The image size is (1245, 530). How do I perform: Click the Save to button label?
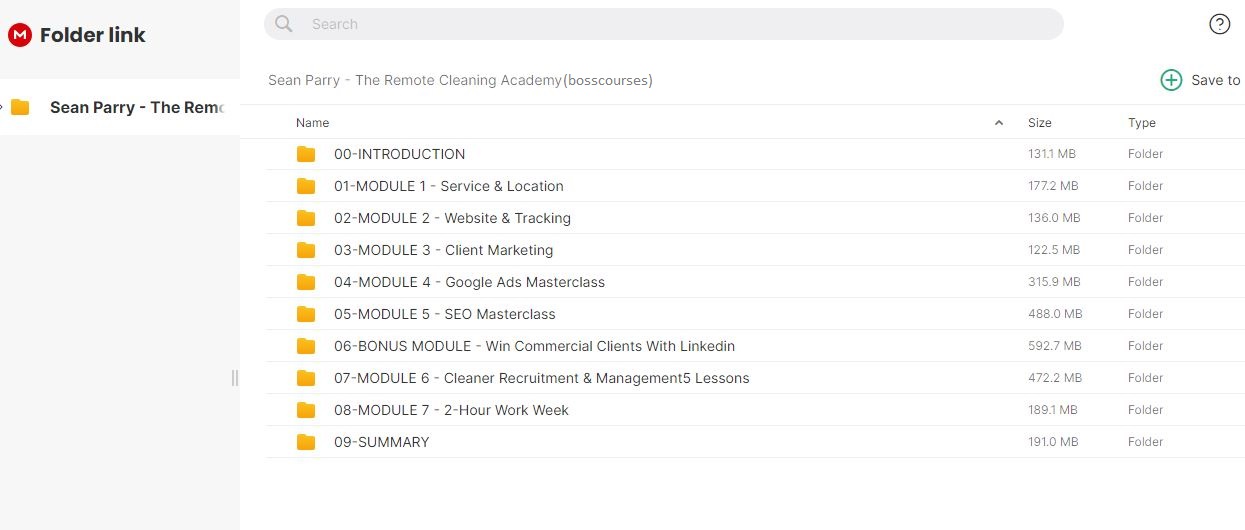[x=1215, y=80]
